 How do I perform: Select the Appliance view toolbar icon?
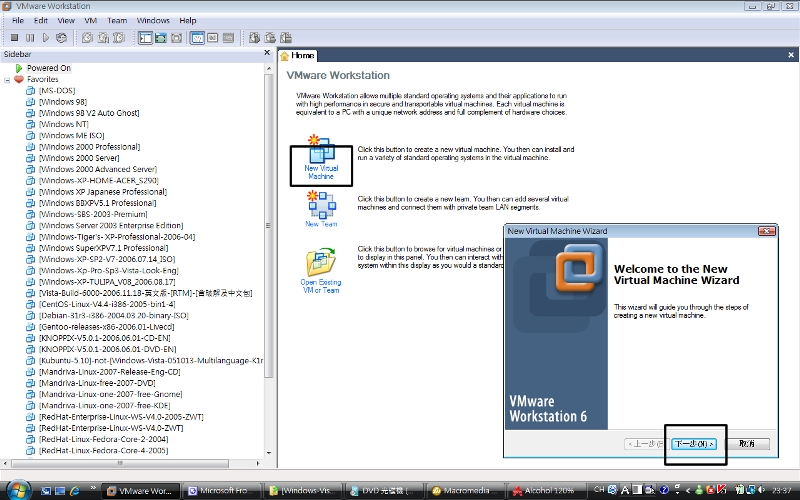tap(229, 38)
